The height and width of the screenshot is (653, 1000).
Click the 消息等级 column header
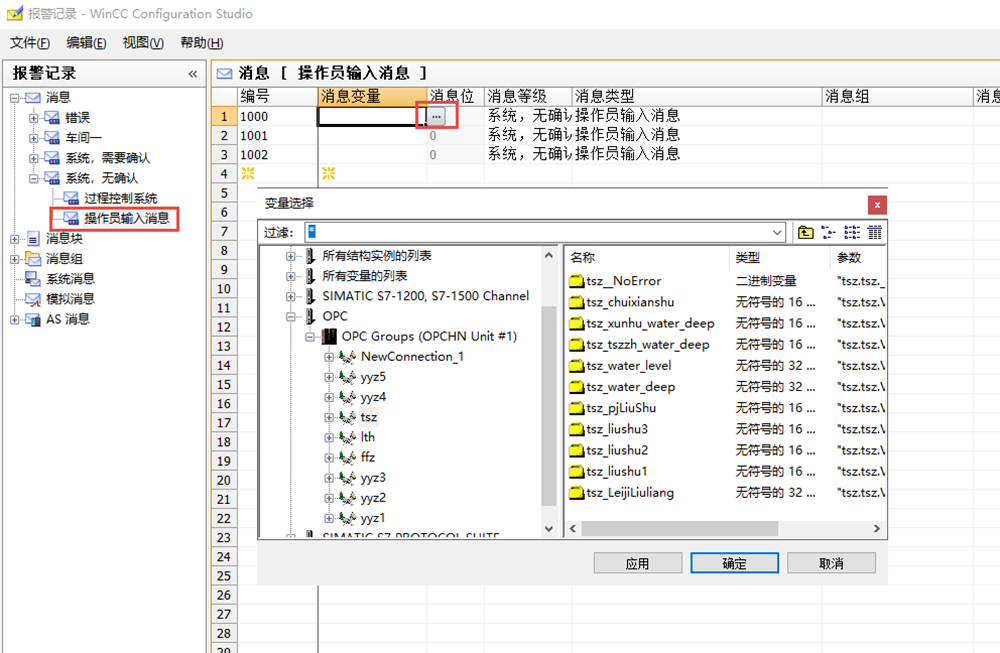click(x=517, y=96)
